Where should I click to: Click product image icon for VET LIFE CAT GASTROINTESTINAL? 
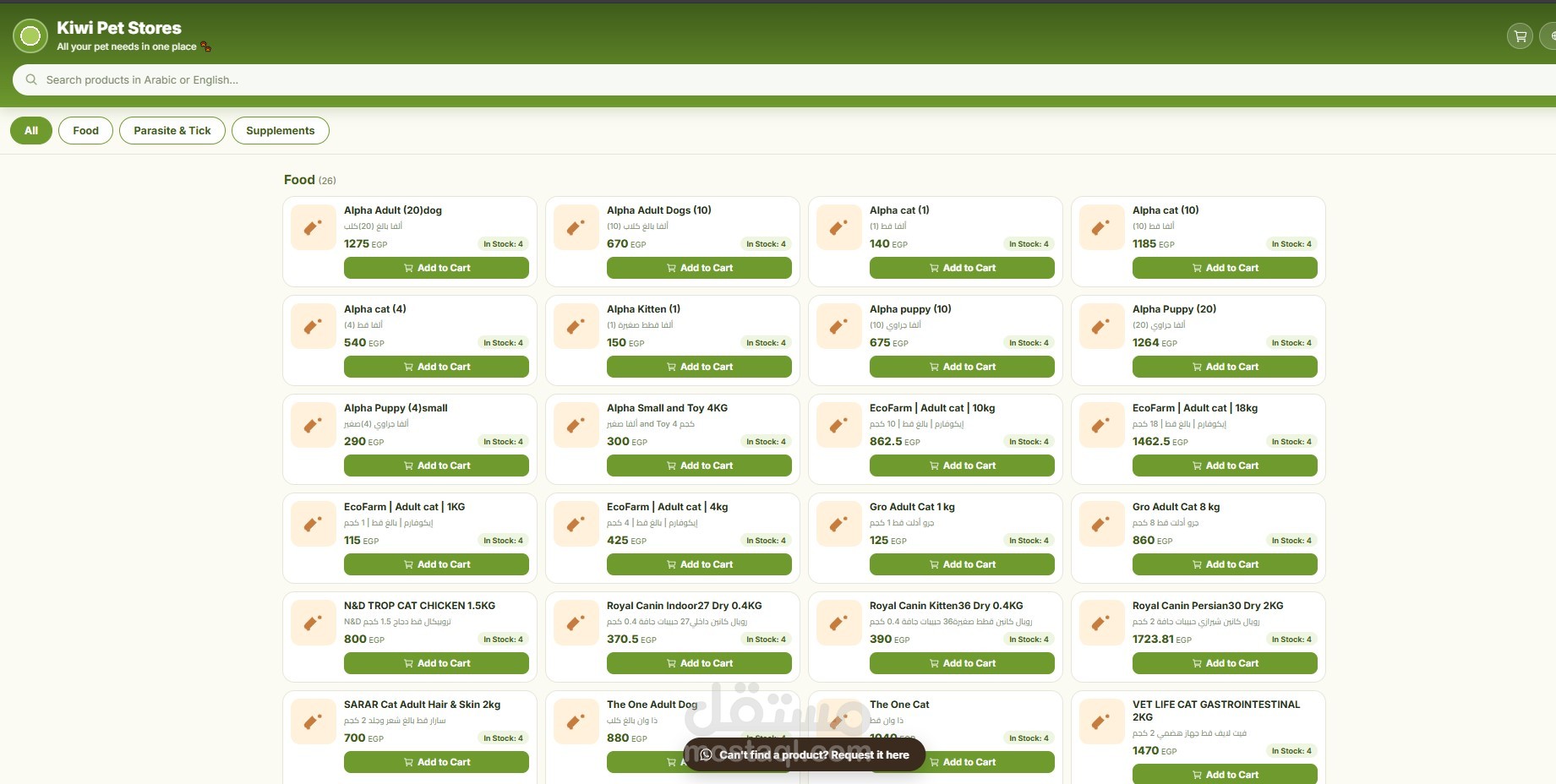click(x=1101, y=721)
